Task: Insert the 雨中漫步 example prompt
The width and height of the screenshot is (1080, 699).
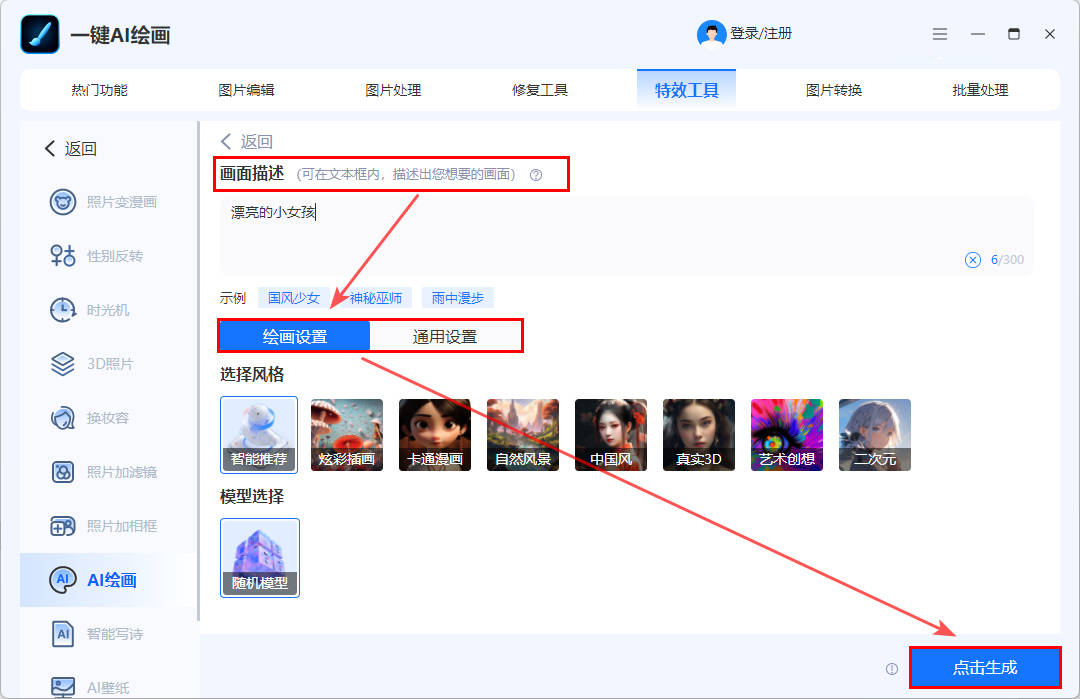Action: pos(458,298)
